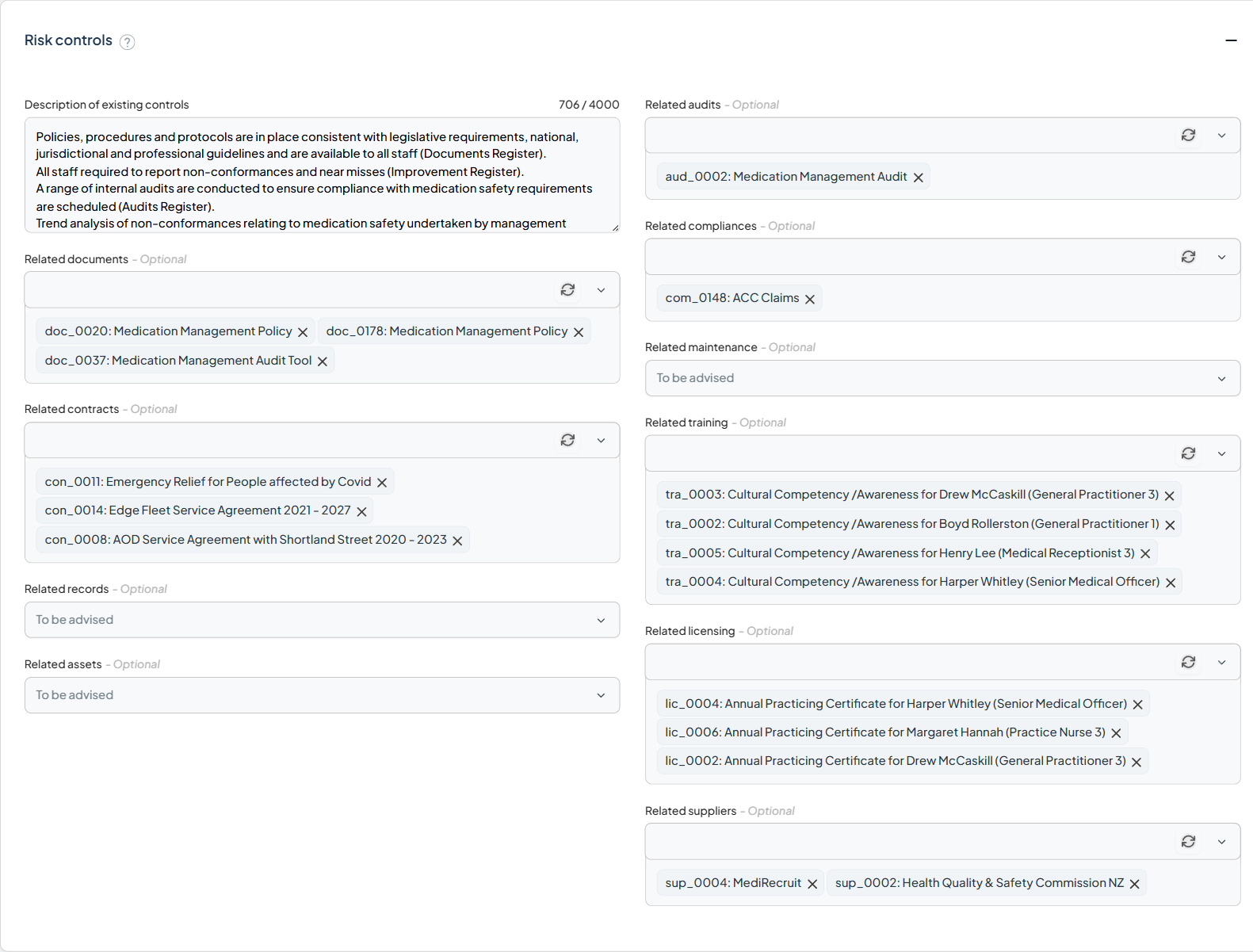Viewport: 1253px width, 952px height.
Task: Expand the Related licensing dropdown
Action: pos(1221,662)
